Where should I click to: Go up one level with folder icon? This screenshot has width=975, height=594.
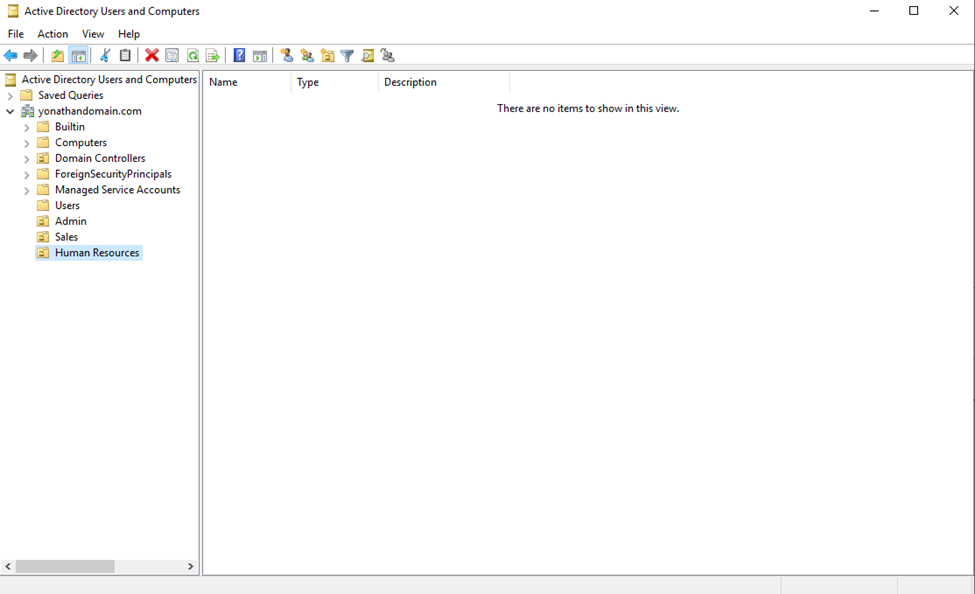click(57, 55)
